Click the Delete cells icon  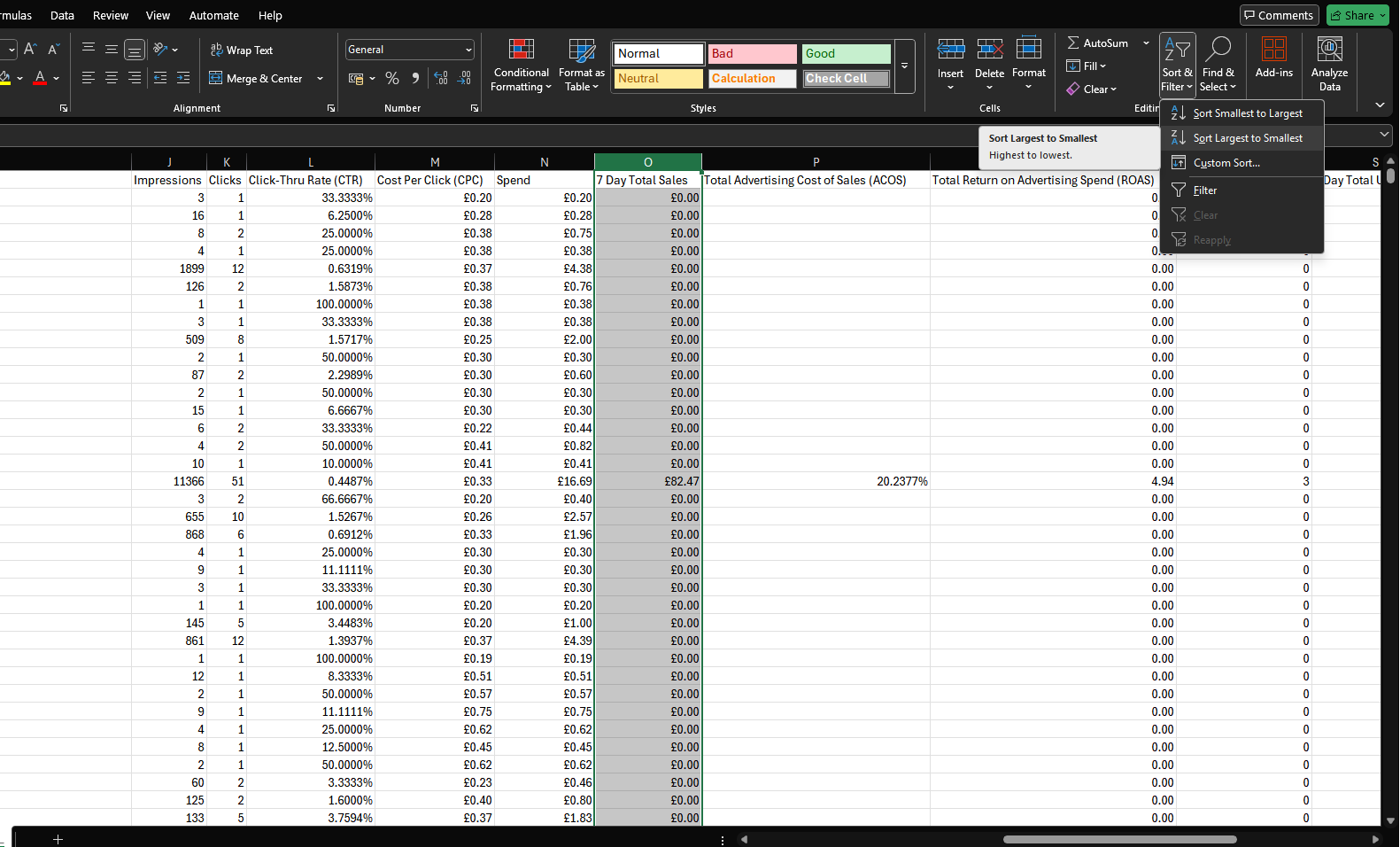coord(989,50)
